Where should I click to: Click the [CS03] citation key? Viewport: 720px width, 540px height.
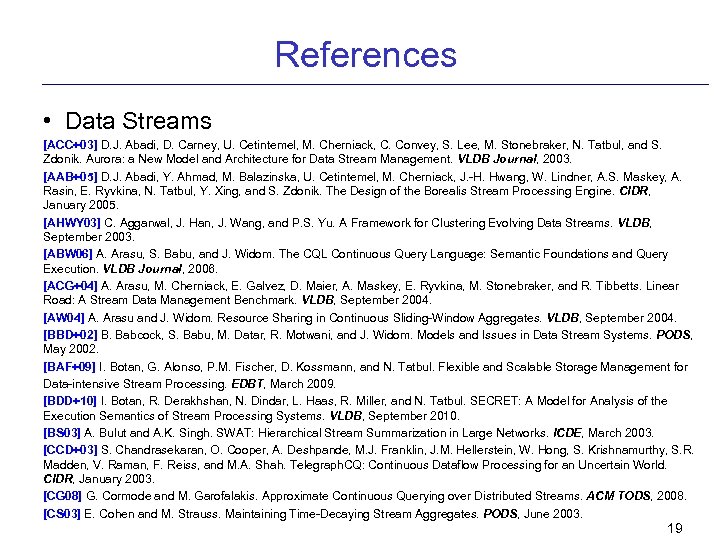click(x=62, y=513)
